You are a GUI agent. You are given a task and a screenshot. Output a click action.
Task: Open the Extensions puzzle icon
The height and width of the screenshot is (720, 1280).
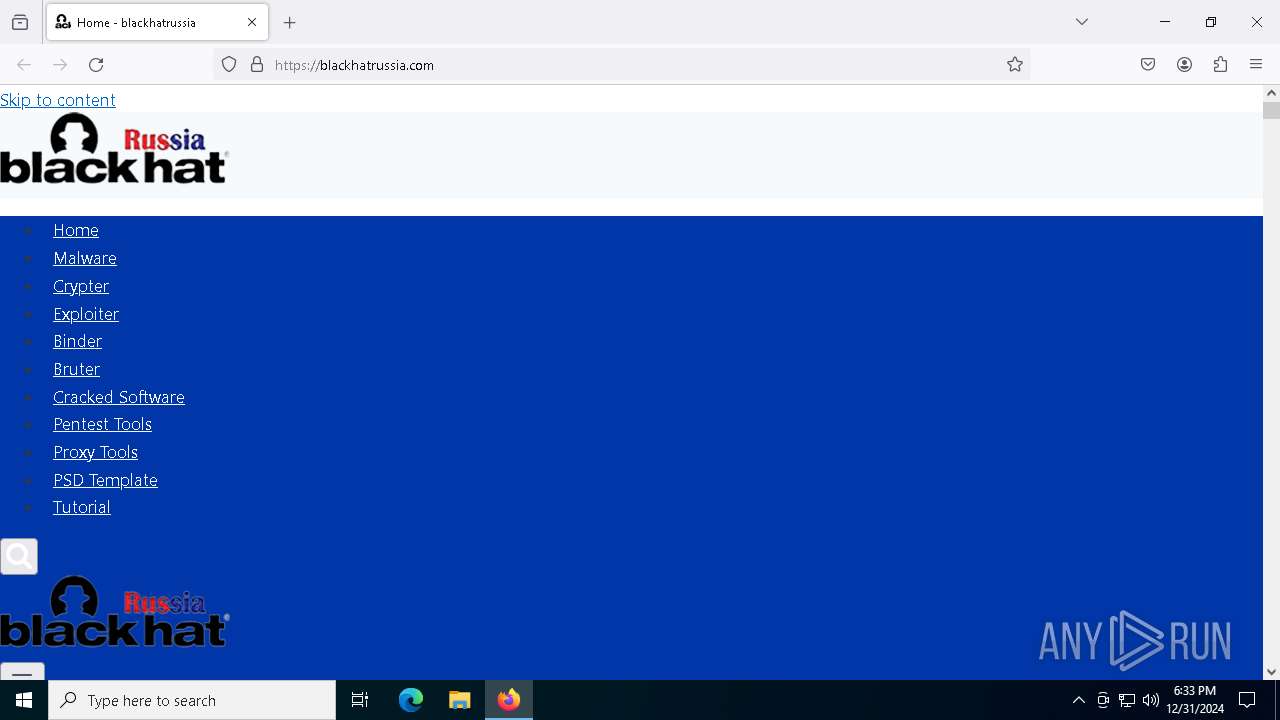[1220, 65]
